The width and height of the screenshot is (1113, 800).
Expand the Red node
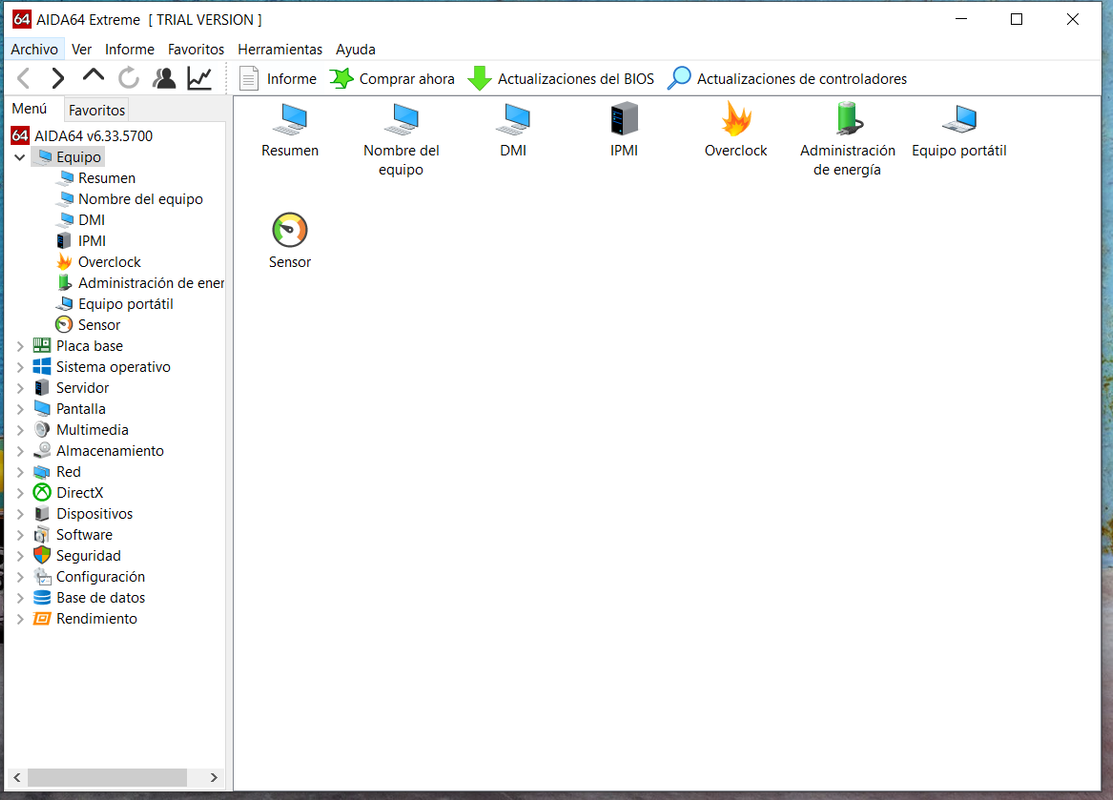click(20, 472)
